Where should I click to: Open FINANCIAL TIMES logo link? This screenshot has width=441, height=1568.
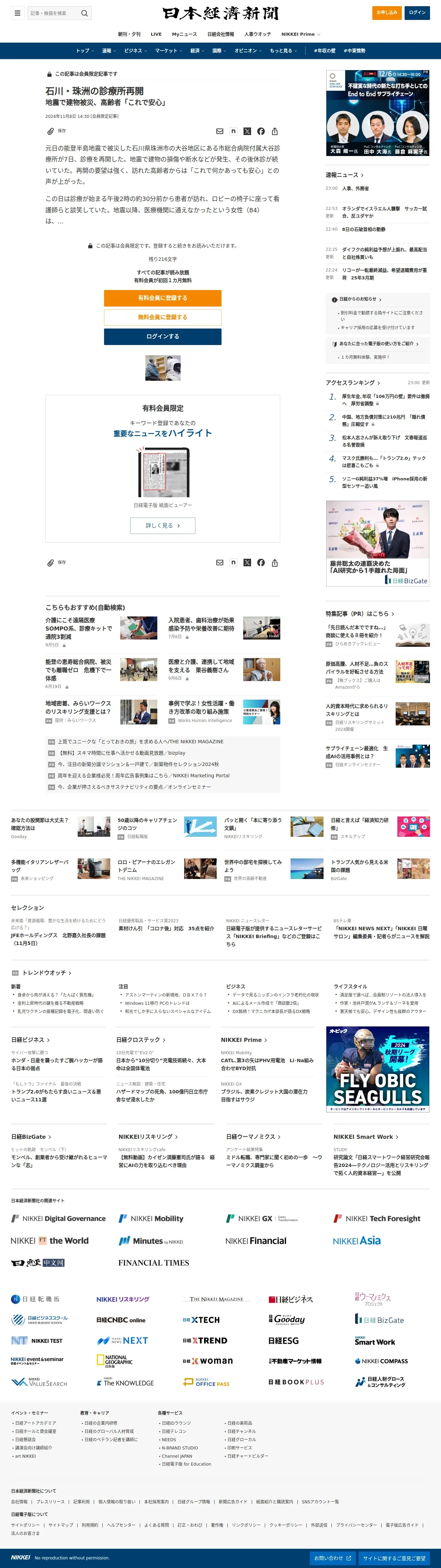coord(154,1263)
